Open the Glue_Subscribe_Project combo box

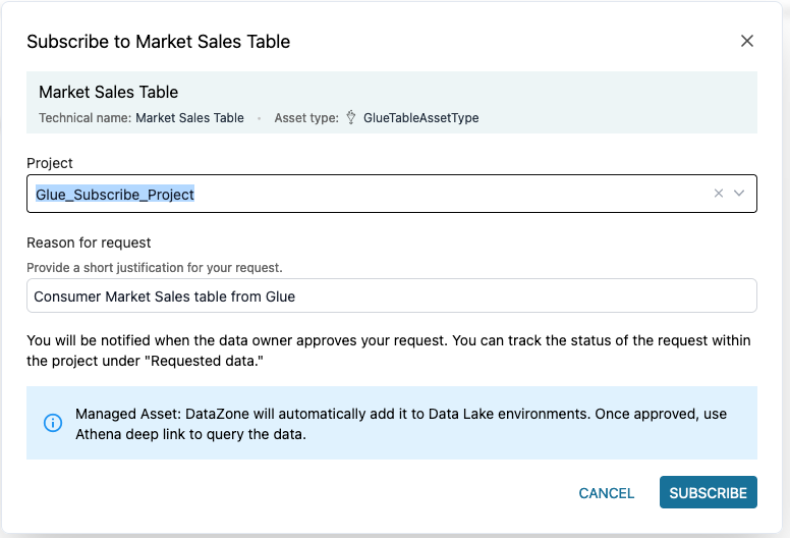[360, 194]
